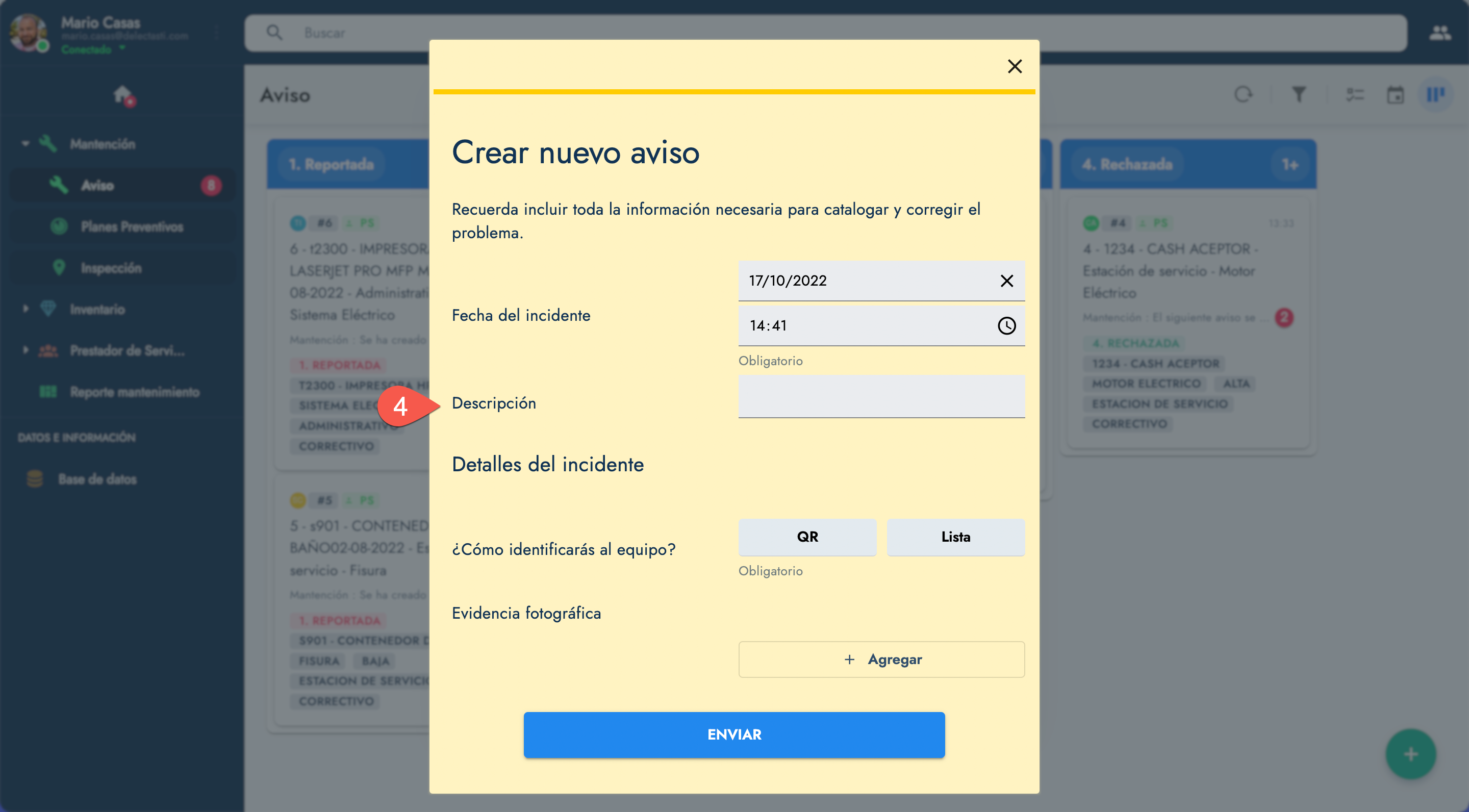Select the kanban board view icon
Screen dimensions: 1469x812
pyautogui.click(x=1435, y=94)
